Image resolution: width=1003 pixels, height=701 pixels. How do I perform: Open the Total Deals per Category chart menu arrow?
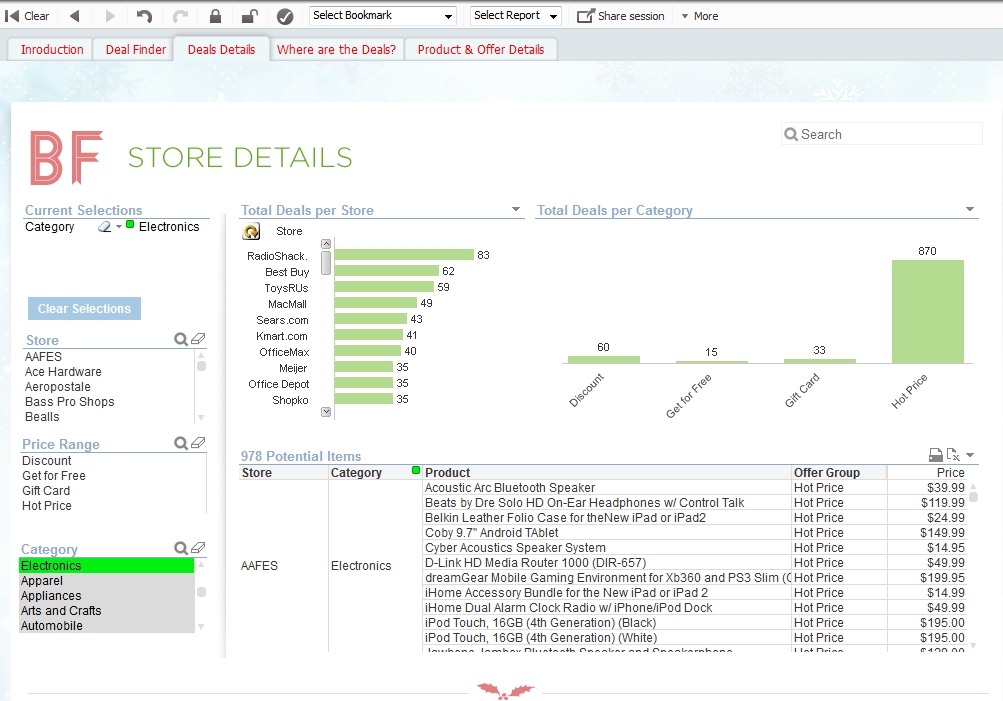[970, 209]
